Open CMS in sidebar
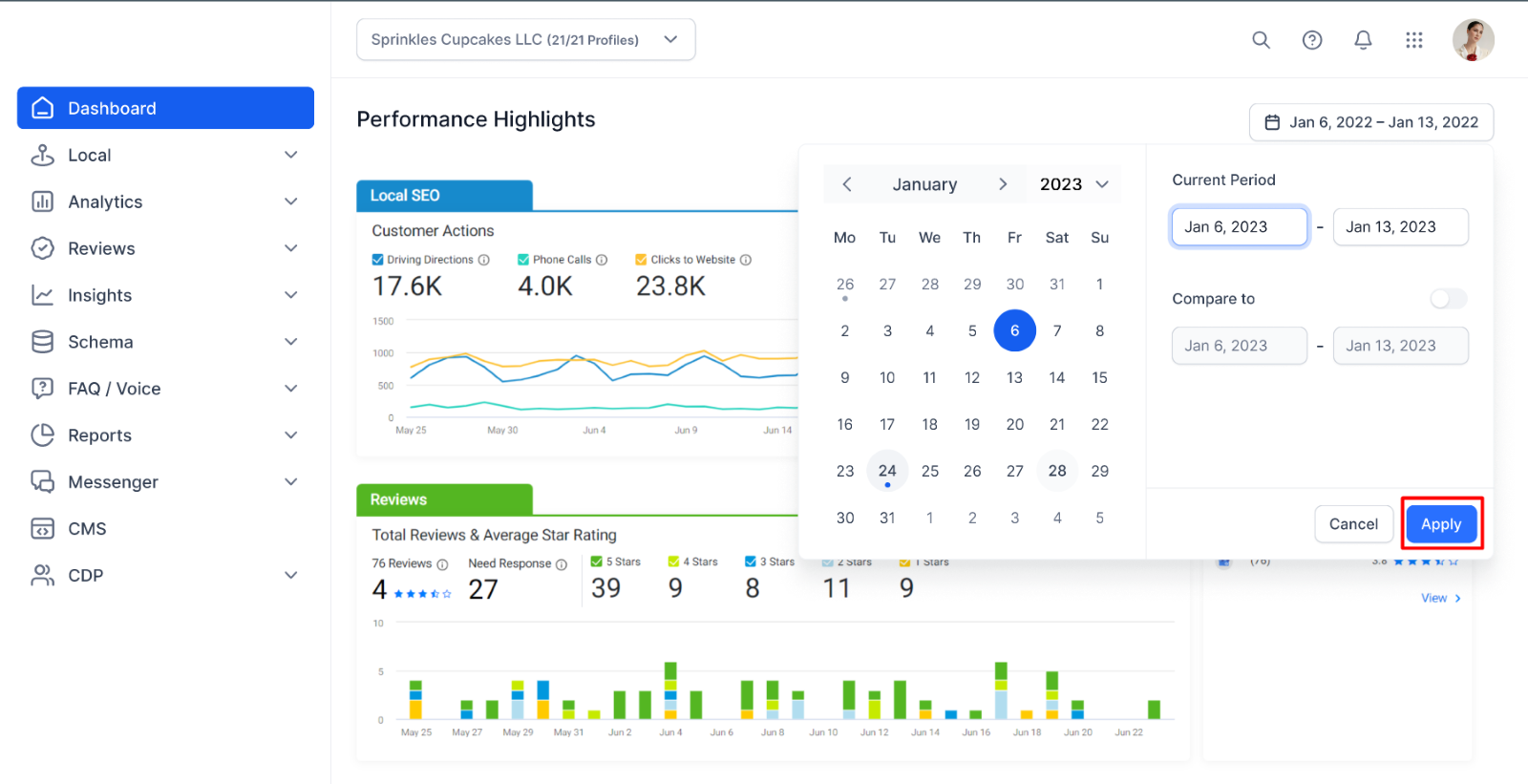Screen dimensions: 1528x784 coord(165,529)
